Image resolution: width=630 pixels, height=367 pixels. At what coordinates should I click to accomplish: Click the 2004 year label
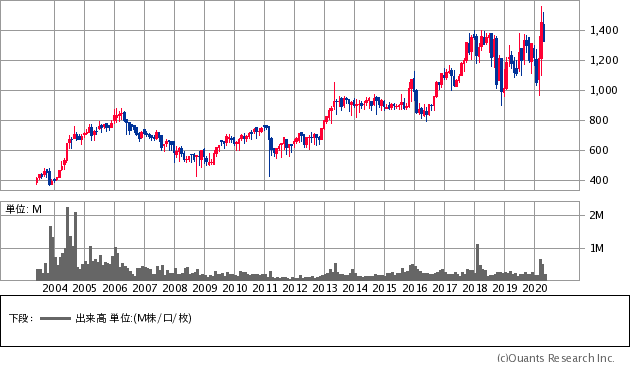coord(55,288)
